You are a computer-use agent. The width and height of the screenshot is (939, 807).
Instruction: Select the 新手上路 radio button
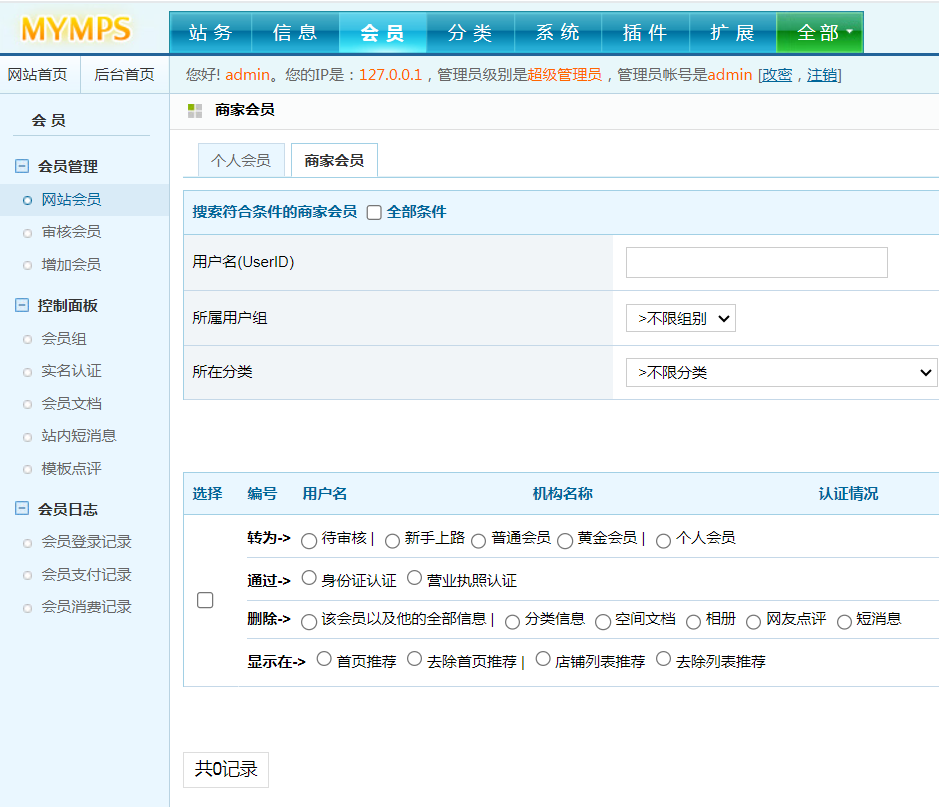point(392,541)
